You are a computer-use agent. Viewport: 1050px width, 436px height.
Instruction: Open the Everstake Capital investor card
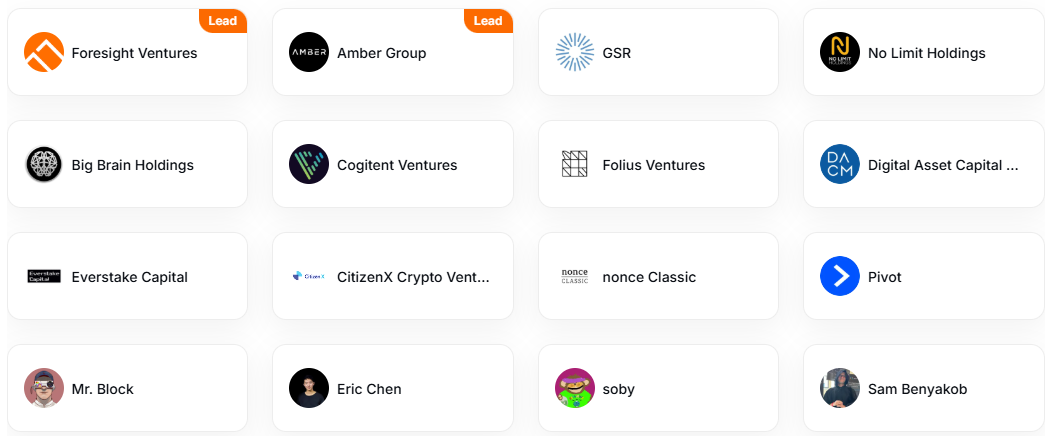pyautogui.click(x=127, y=276)
